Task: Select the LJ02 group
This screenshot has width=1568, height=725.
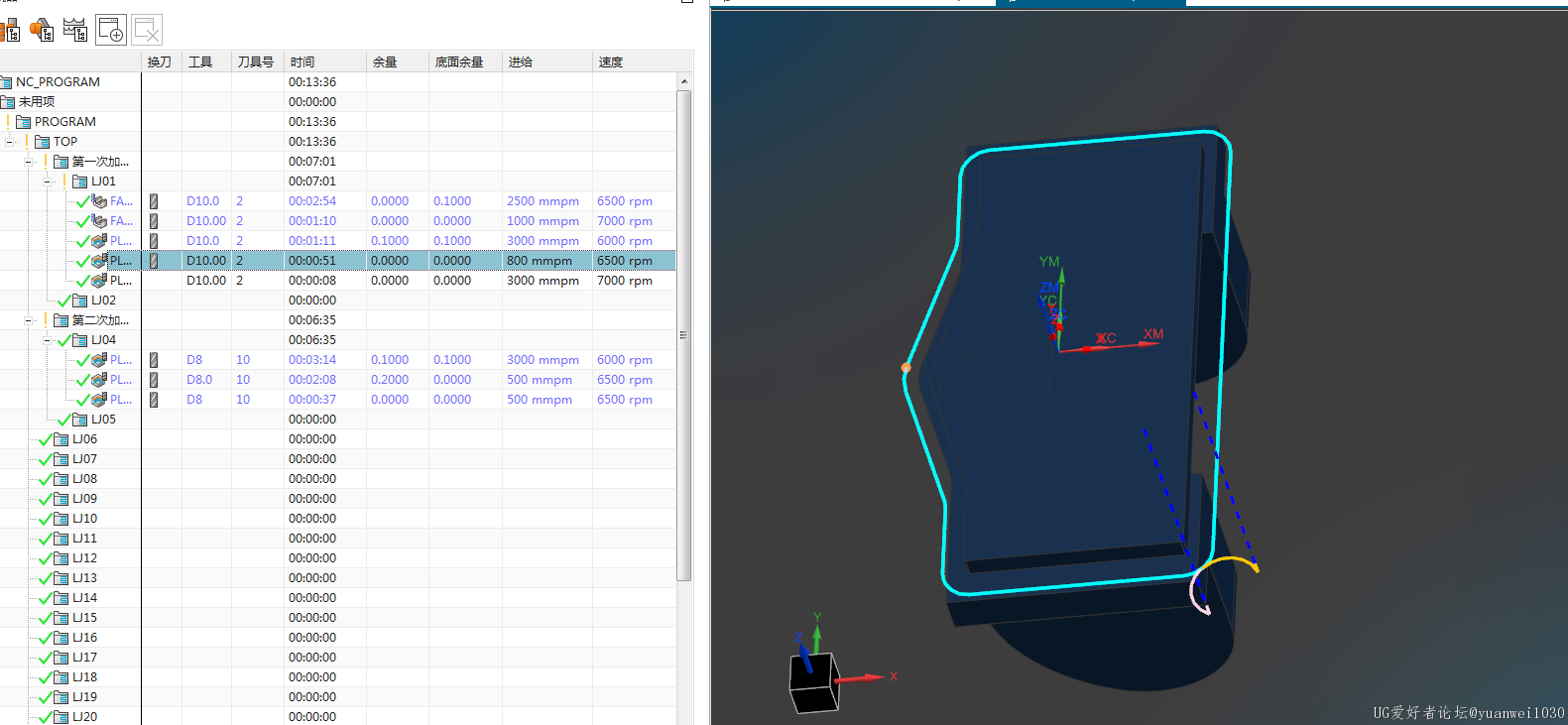Action: 103,301
